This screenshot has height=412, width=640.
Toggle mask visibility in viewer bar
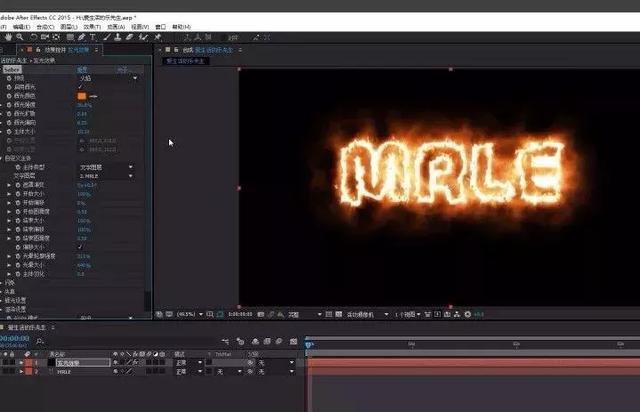point(220,314)
